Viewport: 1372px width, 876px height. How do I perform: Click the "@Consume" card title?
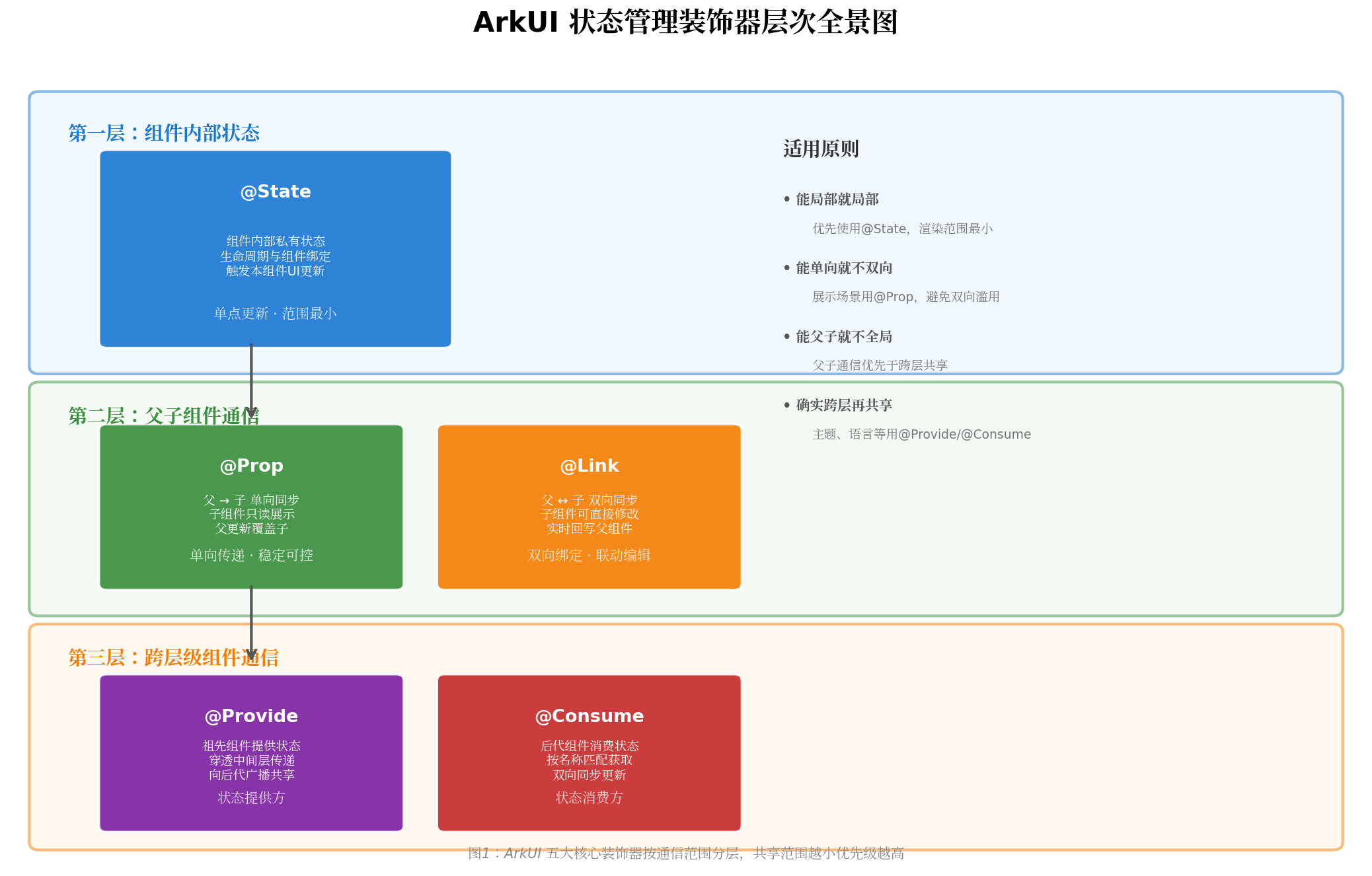590,716
